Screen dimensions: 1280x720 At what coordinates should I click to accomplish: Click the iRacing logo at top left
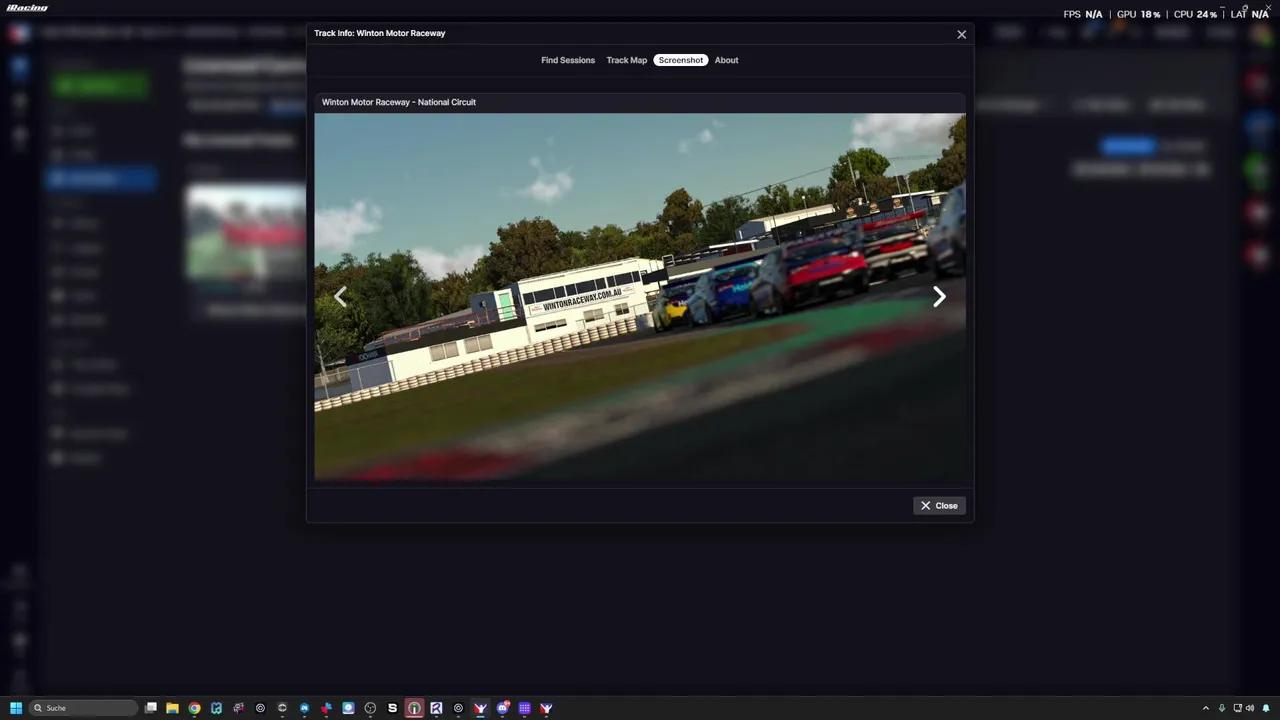pos(27,8)
